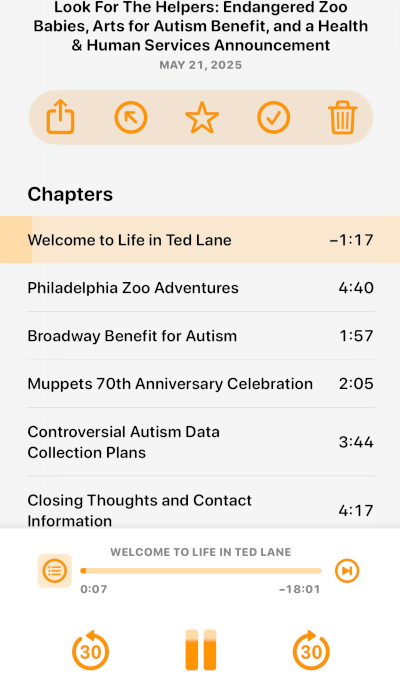Select Welcome to Life in Ted Lane chapter
This screenshot has height=694, width=400.
coord(200,240)
